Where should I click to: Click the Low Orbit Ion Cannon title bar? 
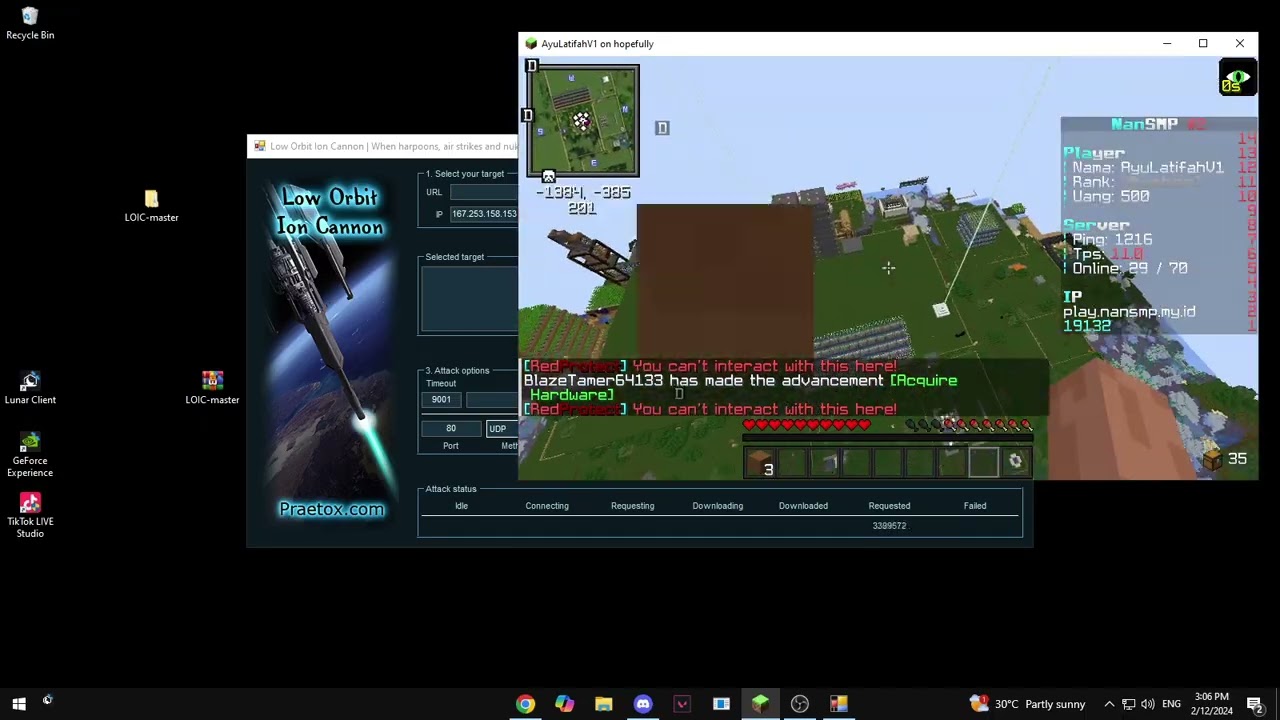(x=383, y=146)
